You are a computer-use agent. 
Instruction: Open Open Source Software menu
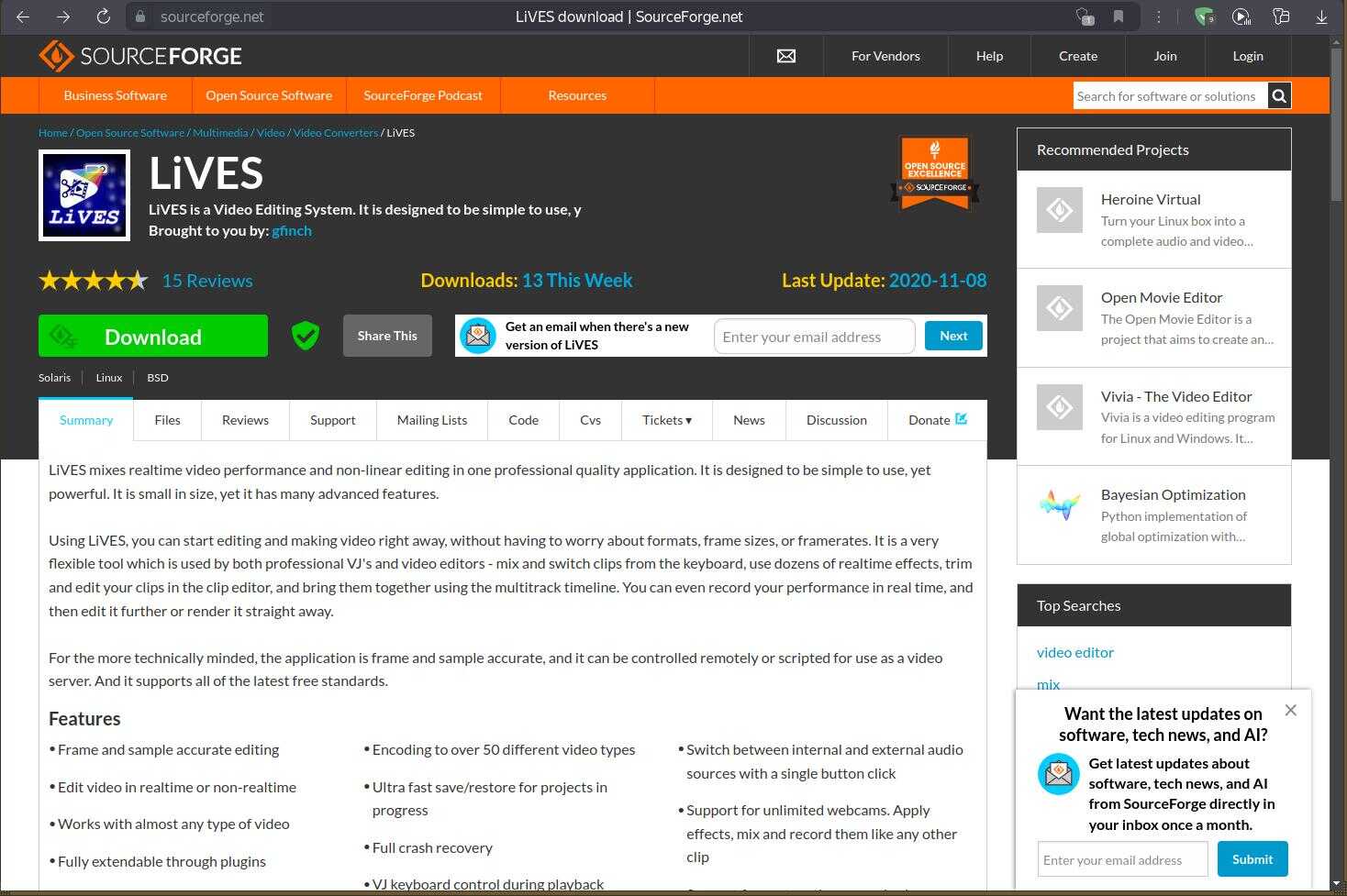(269, 95)
